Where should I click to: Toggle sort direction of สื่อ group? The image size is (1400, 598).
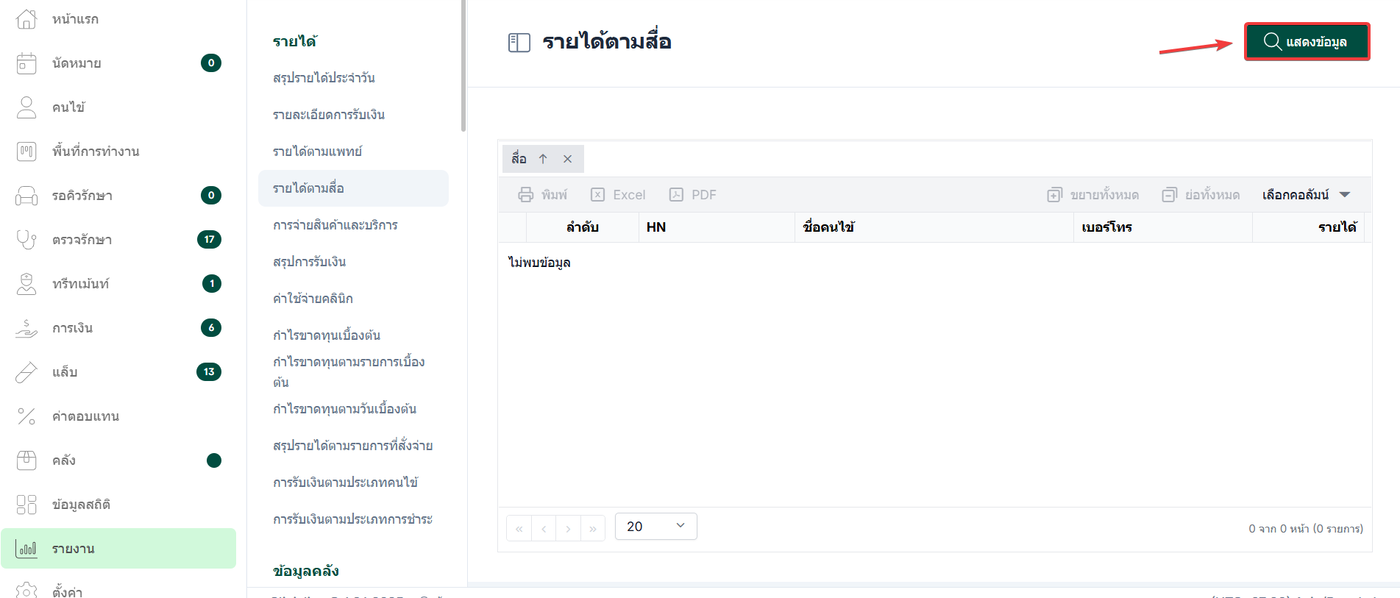point(543,158)
